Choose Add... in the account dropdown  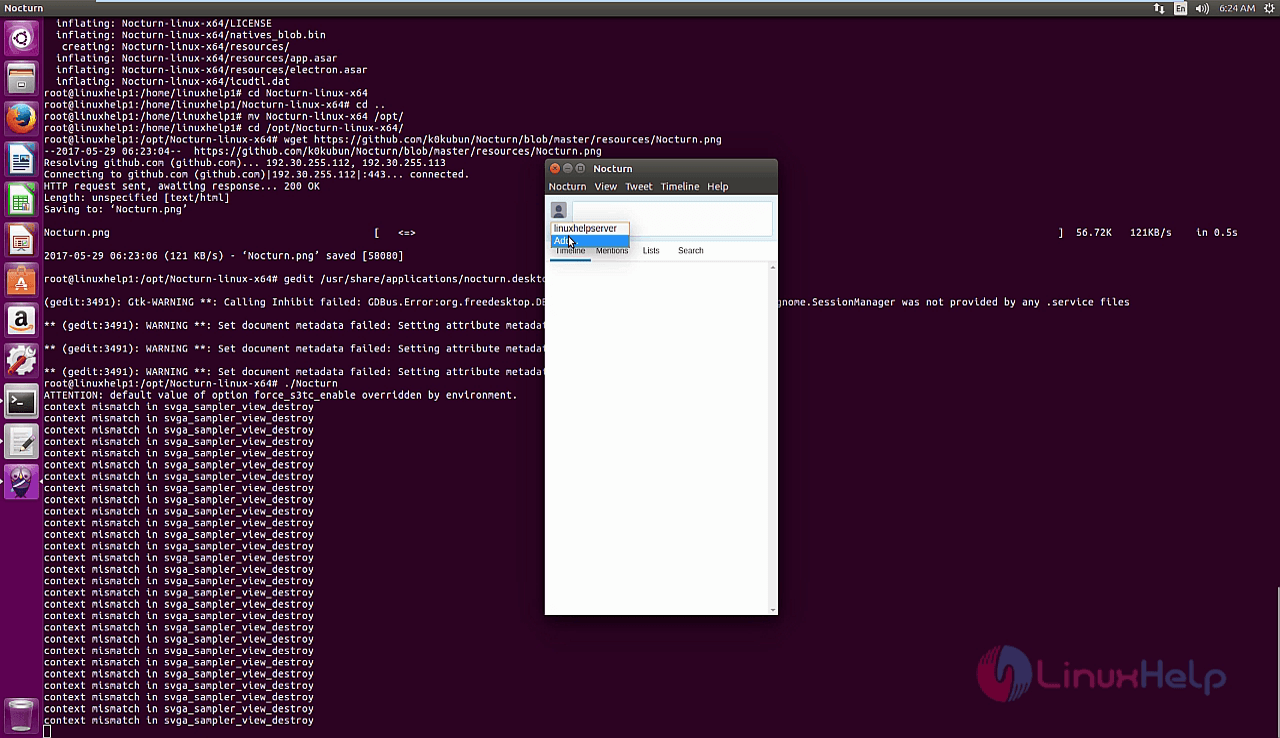pyautogui.click(x=590, y=241)
